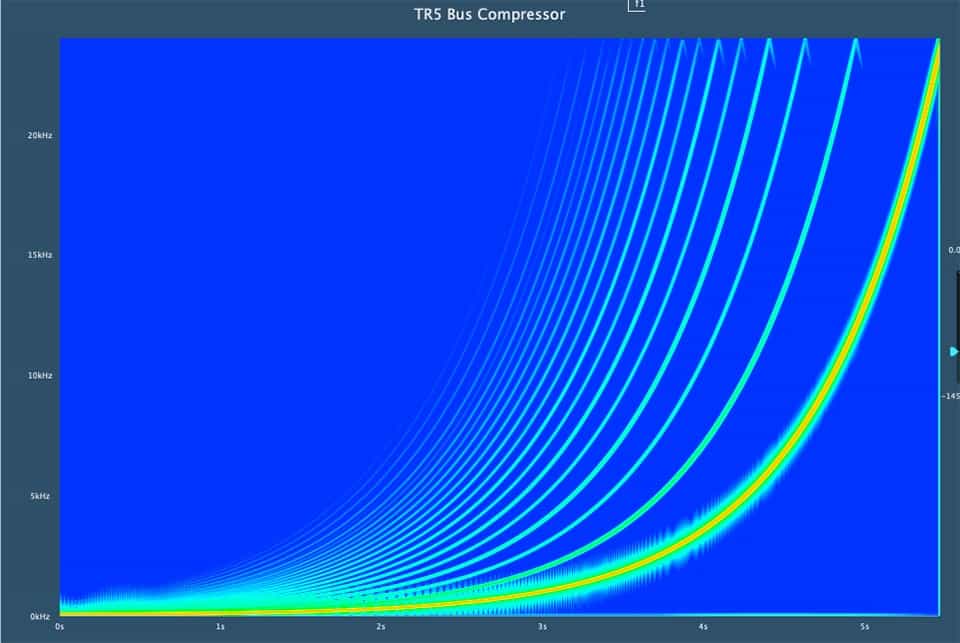Click the 10kHz frequency axis label
Screen dimensions: 960x643
(x=40, y=375)
